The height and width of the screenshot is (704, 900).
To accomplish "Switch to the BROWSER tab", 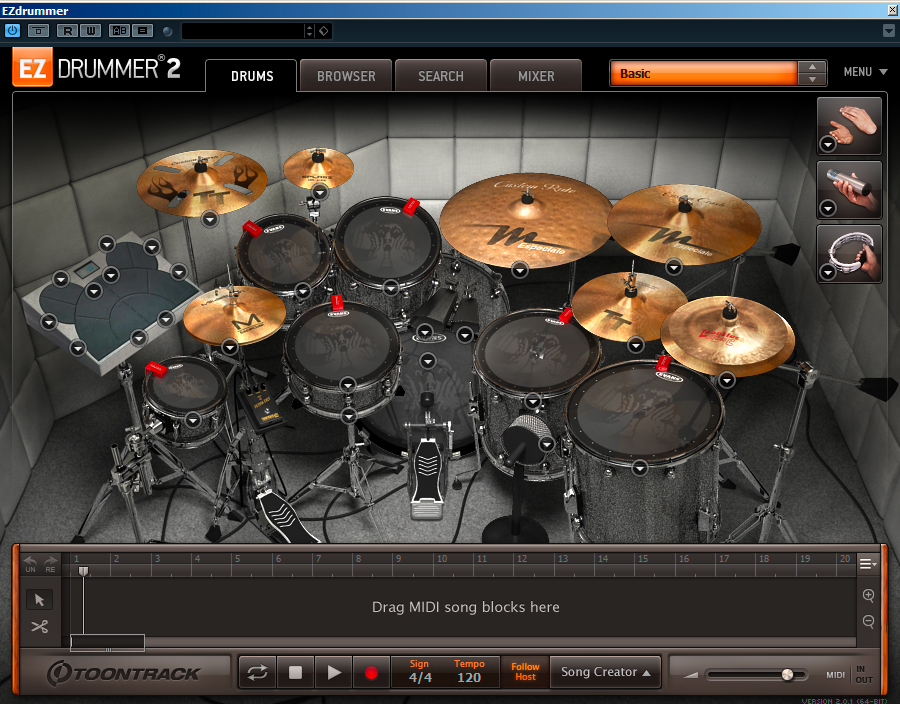I will coord(346,76).
